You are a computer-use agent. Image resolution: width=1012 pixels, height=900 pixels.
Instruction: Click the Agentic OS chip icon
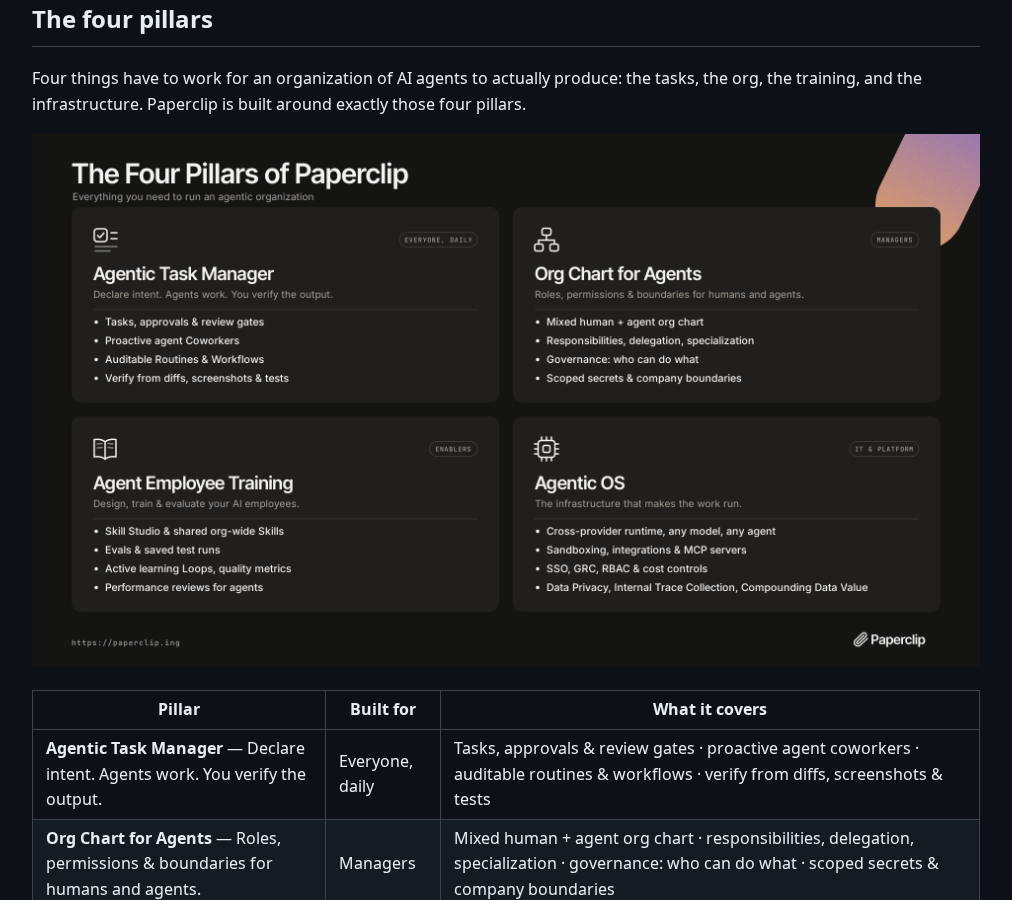(546, 449)
